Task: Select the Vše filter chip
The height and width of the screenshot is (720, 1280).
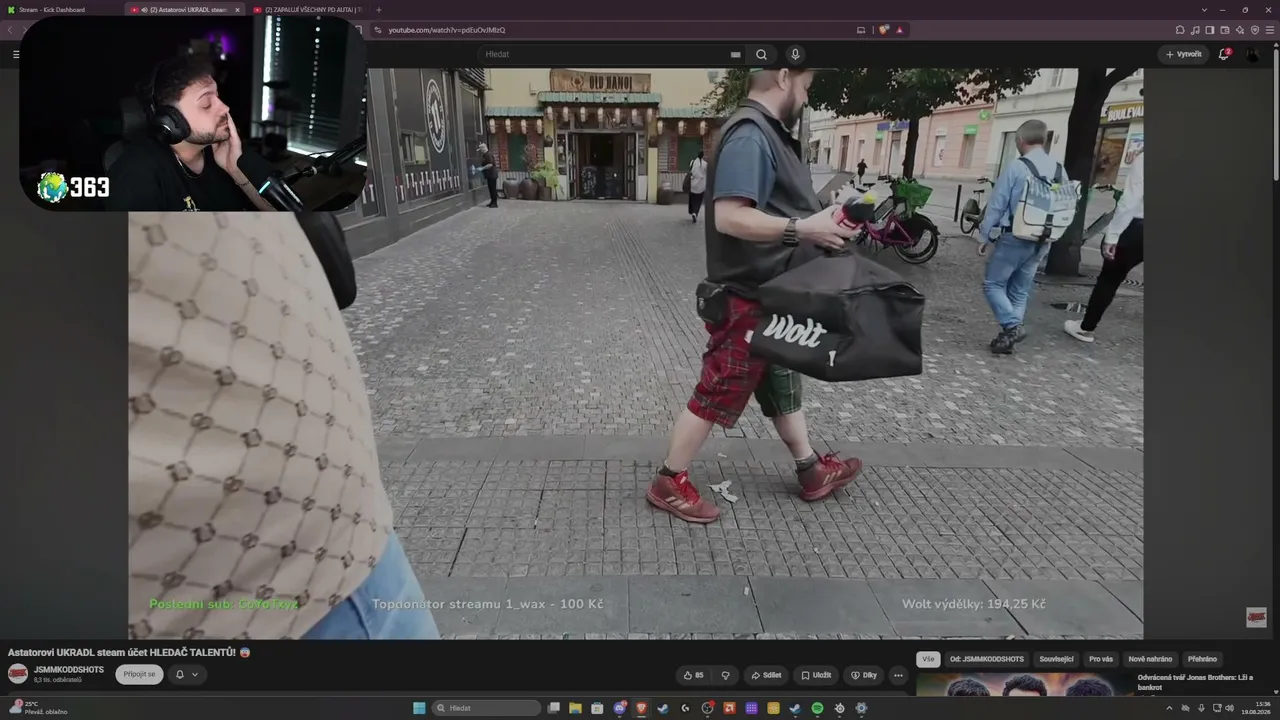Action: (x=929, y=659)
